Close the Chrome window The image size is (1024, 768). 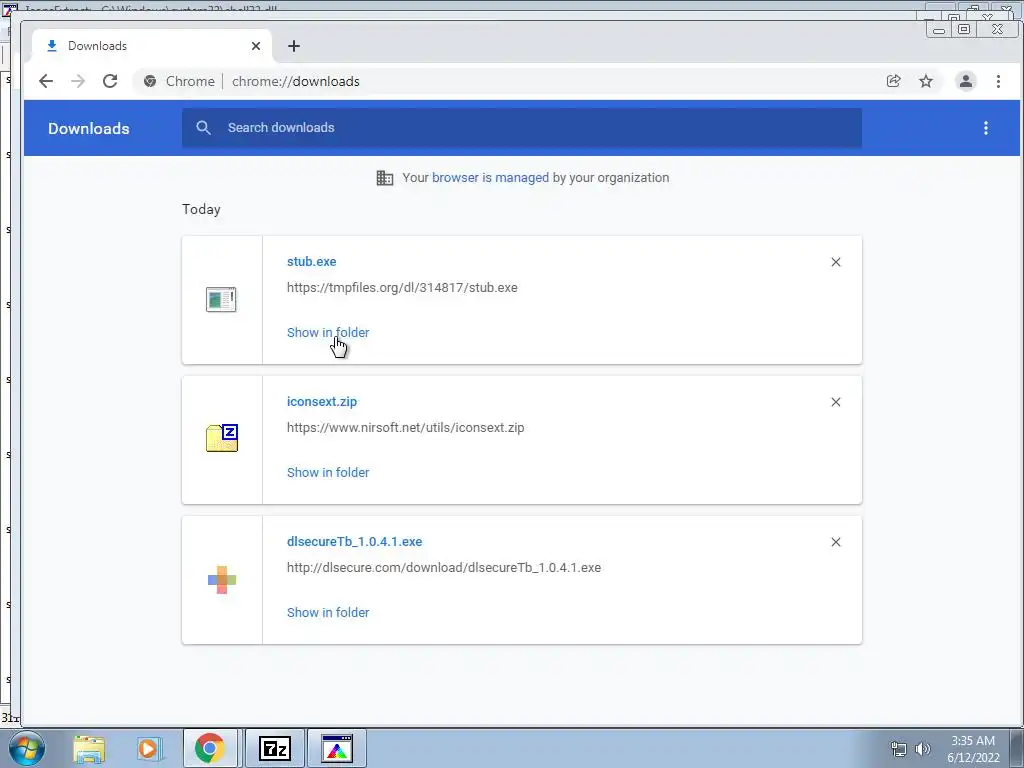[x=997, y=29]
